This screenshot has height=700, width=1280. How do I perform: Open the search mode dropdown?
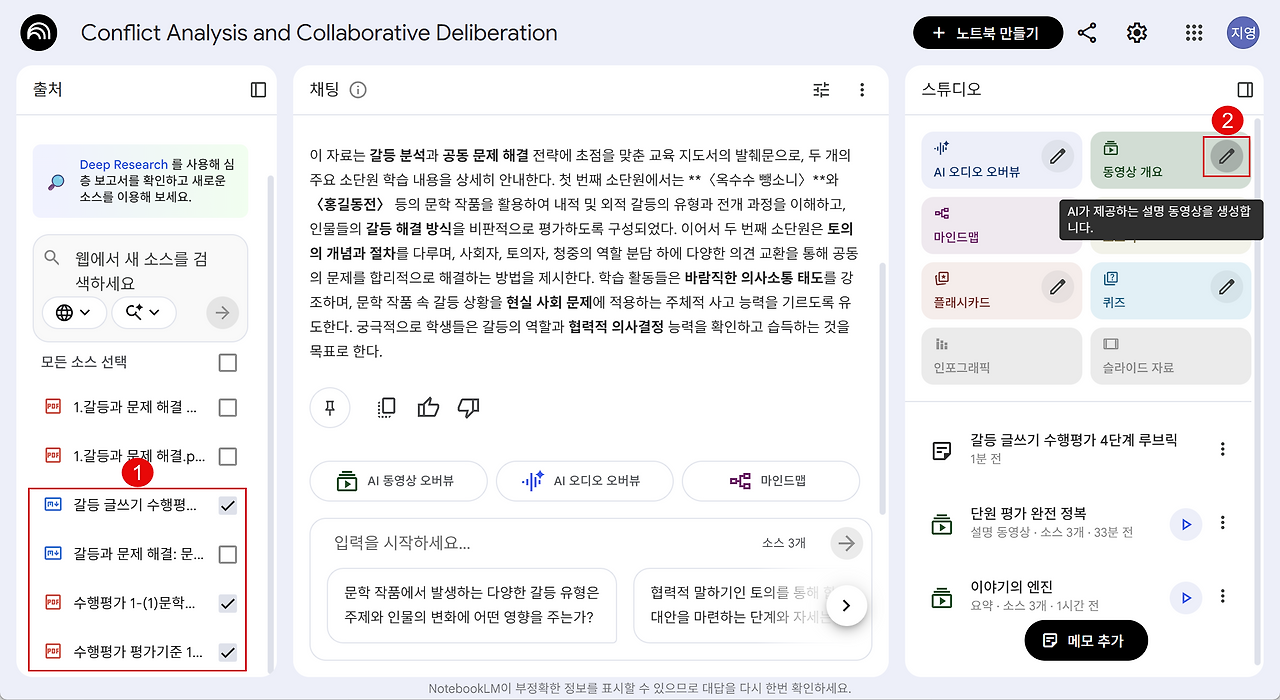[144, 313]
